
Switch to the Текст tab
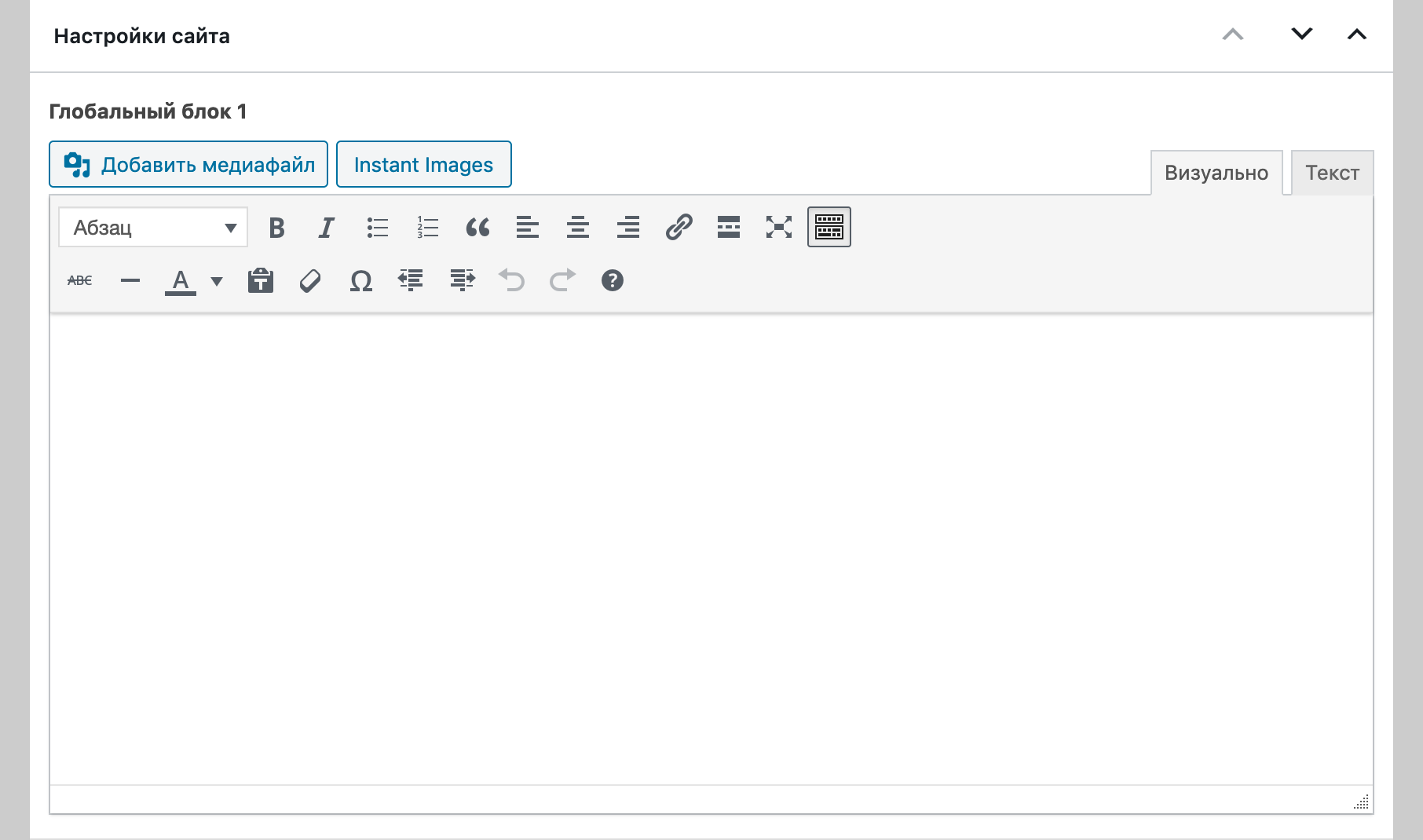[1333, 173]
